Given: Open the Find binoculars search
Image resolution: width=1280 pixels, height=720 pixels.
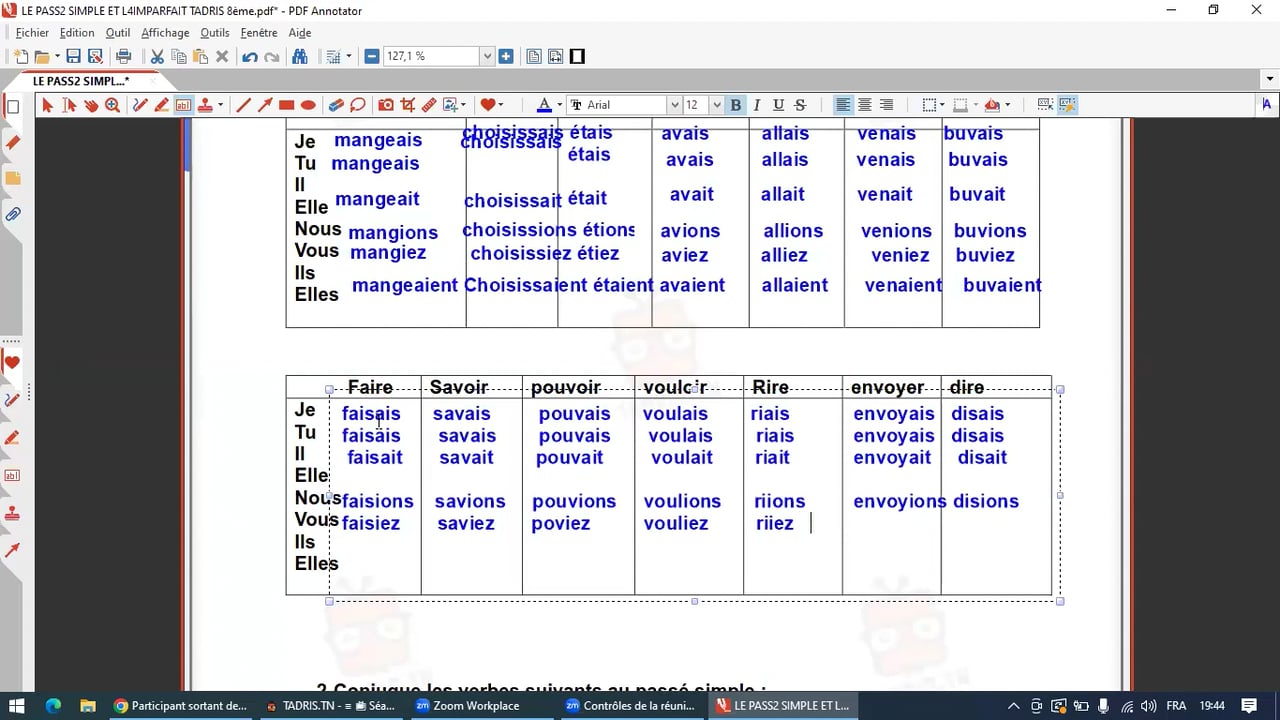Looking at the screenshot, I should pyautogui.click(x=299, y=57).
